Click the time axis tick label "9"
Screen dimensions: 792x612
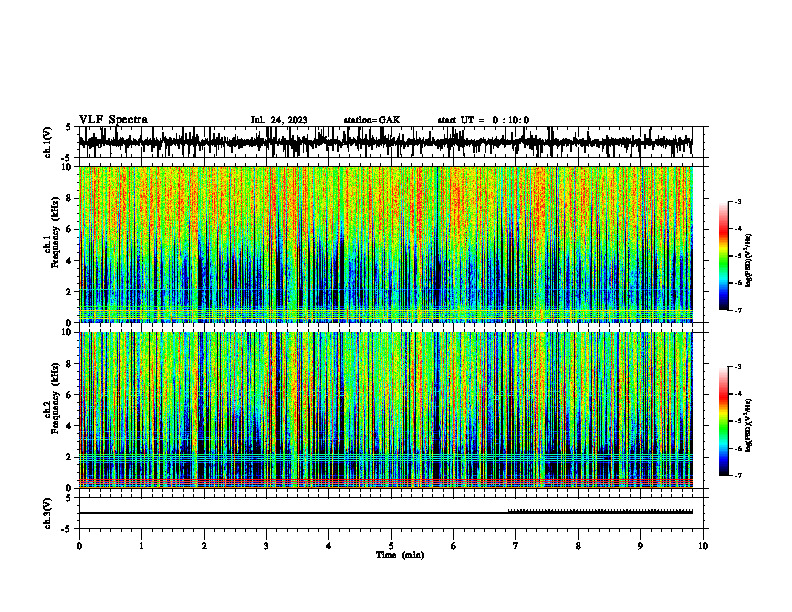pos(640,546)
